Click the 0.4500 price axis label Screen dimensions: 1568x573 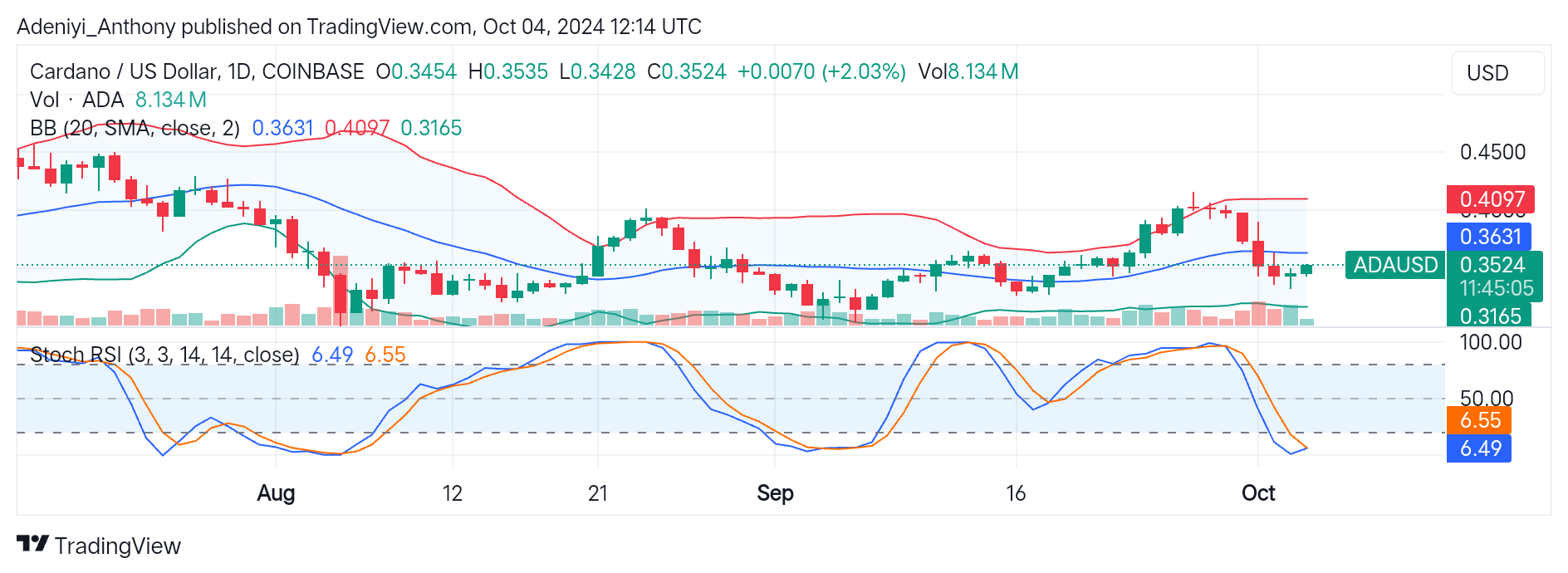(1493, 152)
